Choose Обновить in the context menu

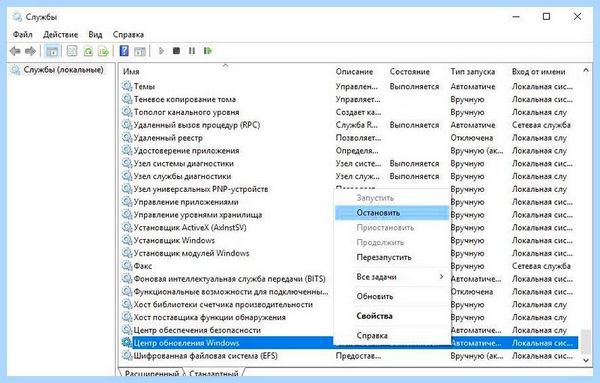pos(392,296)
